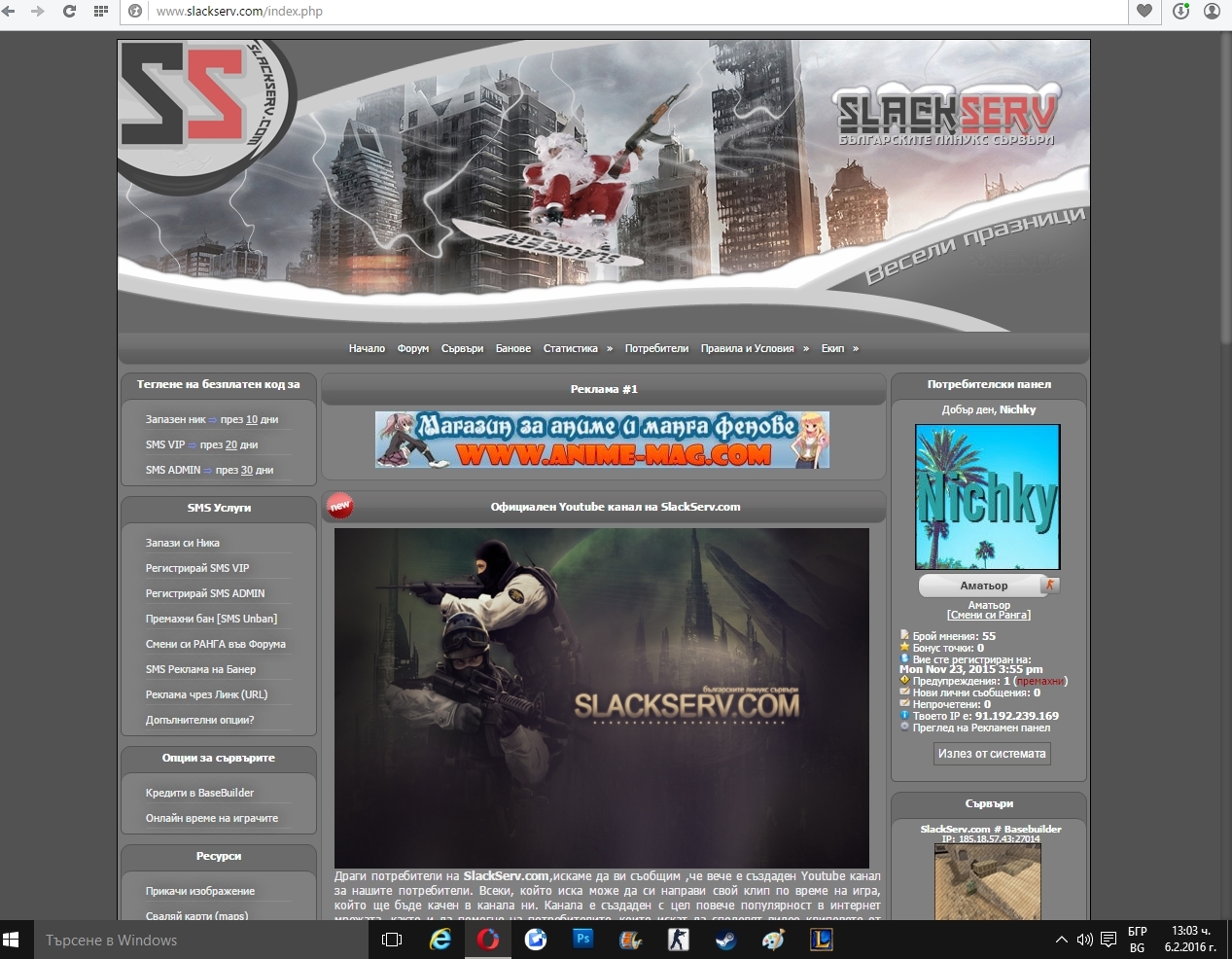This screenshot has height=959, width=1232.
Task: Click the star icon next to Бонус точки
Action: [x=904, y=647]
